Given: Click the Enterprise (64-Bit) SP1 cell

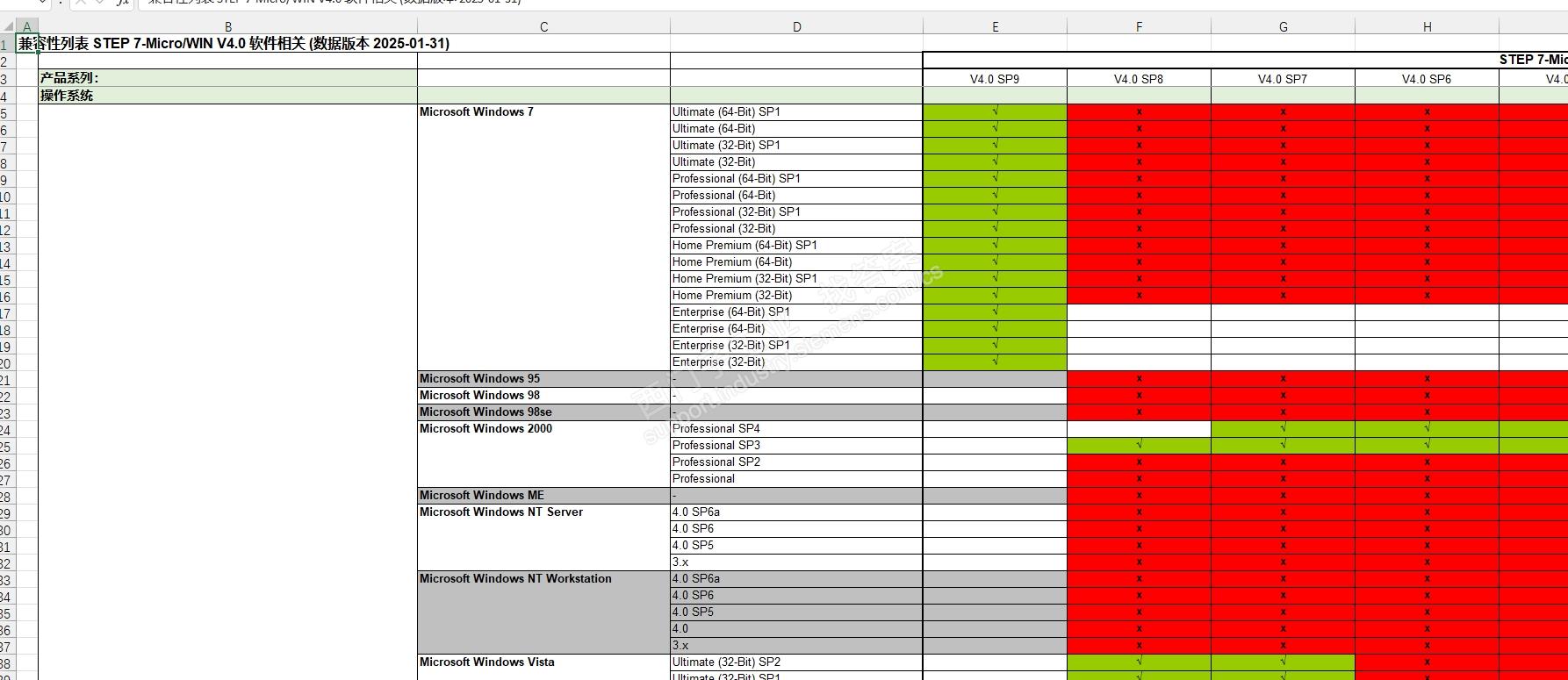Looking at the screenshot, I should click(x=797, y=312).
